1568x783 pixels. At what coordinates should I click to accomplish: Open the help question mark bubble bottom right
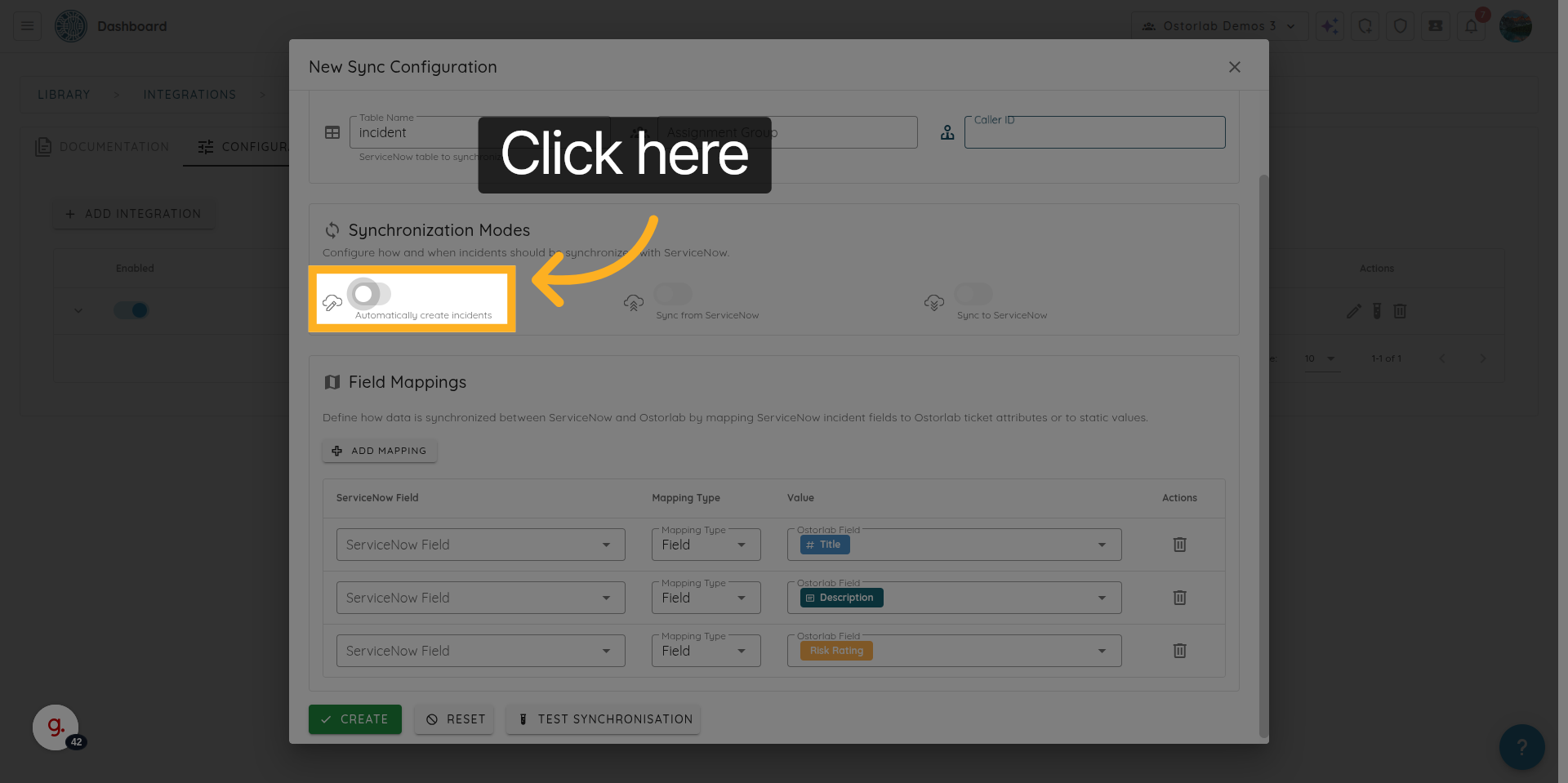(x=1522, y=746)
